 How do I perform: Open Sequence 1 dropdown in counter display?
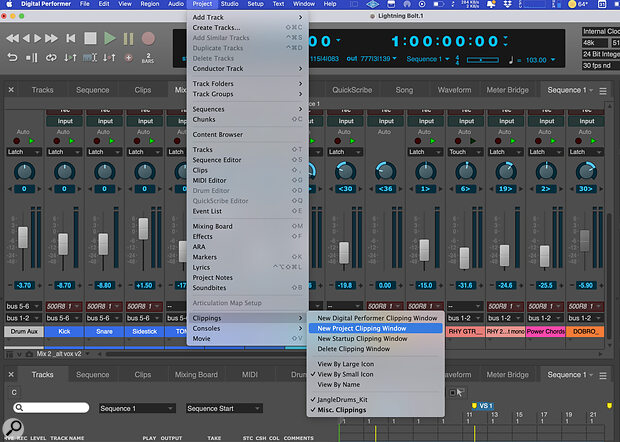[428, 59]
